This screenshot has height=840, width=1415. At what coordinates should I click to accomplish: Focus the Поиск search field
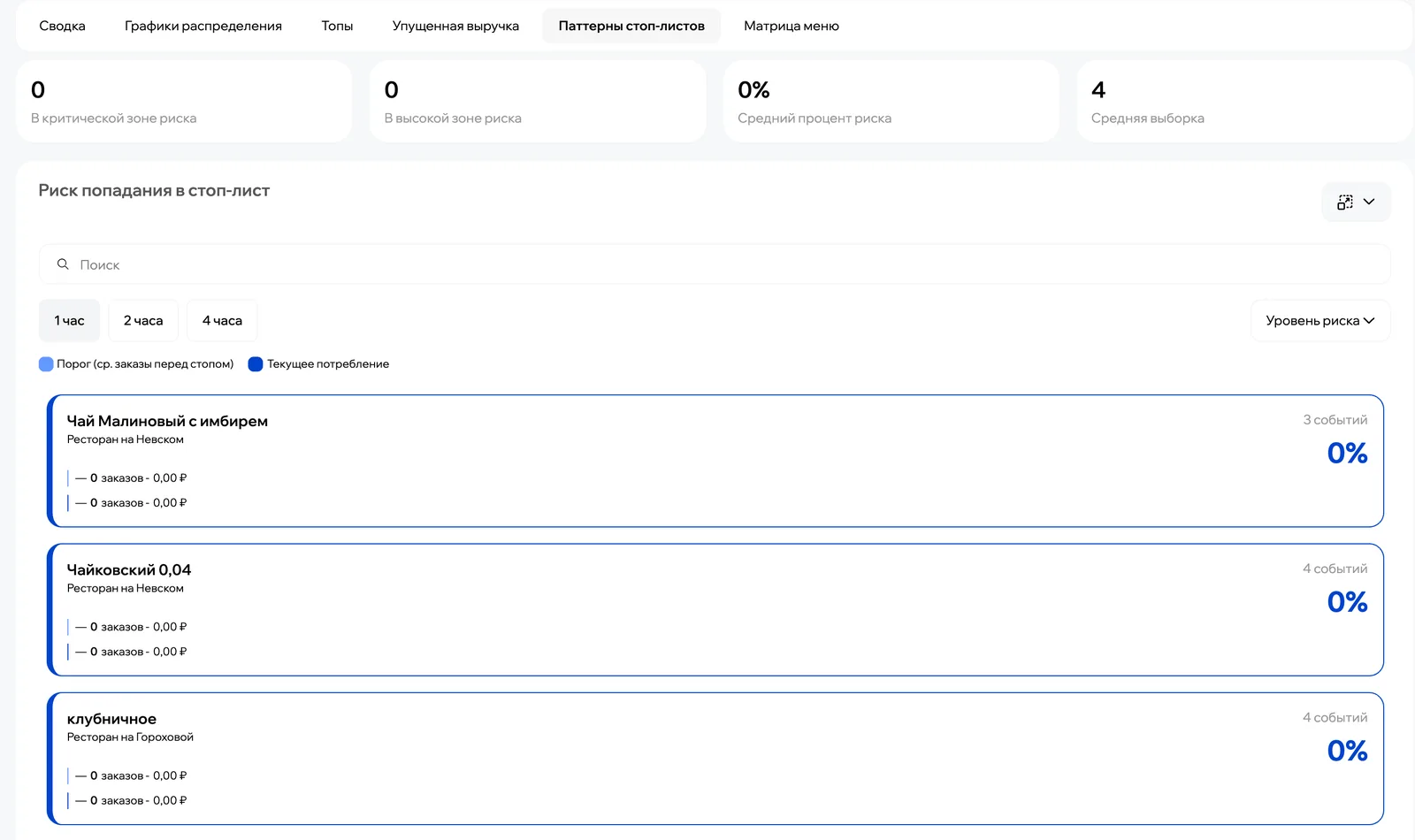pyautogui.click(x=715, y=264)
